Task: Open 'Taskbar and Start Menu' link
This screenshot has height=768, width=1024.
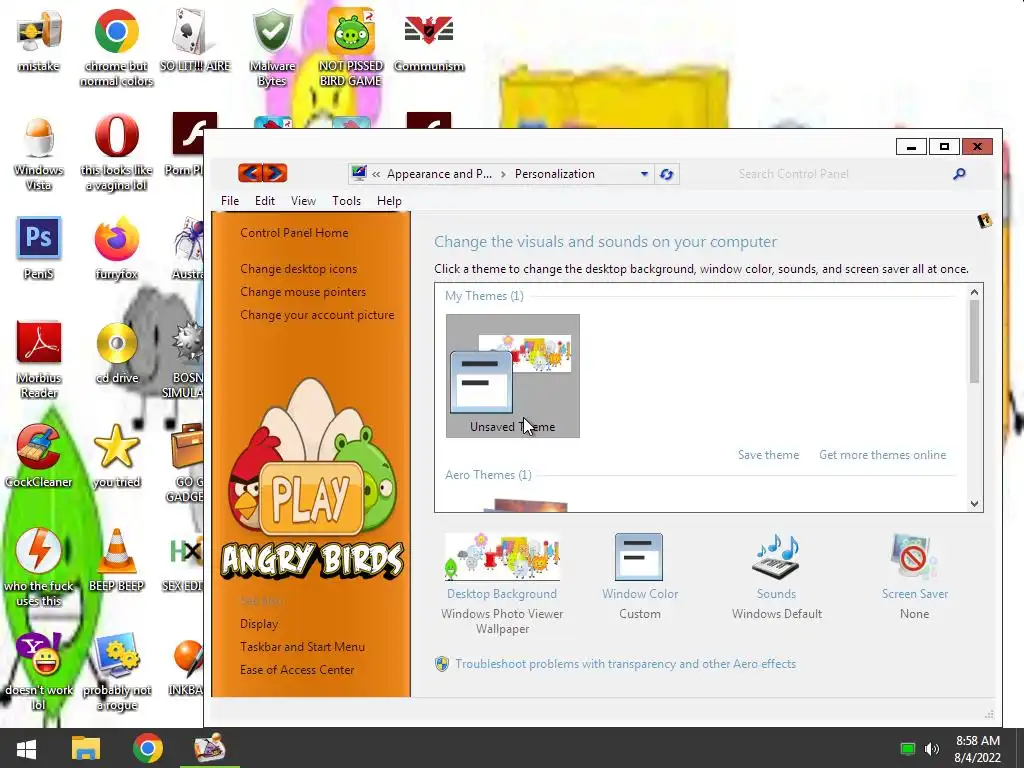Action: (302, 647)
